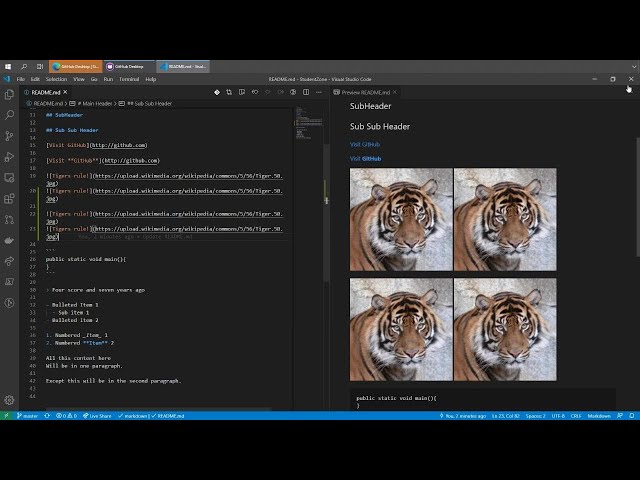Click the blame info 'You, 2 minutes ago'

click(462, 416)
